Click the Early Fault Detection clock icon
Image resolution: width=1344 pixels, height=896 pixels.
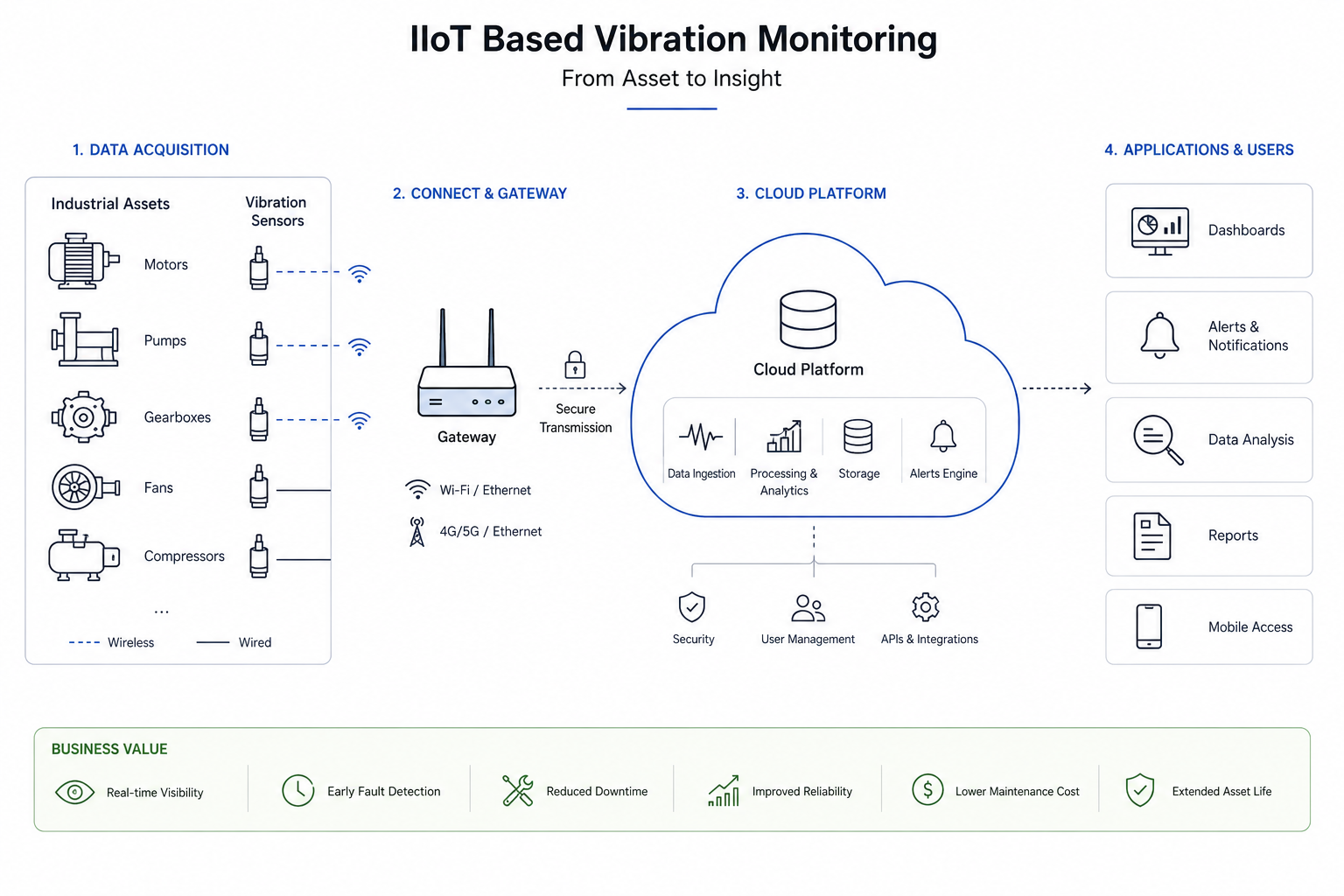coord(298,790)
